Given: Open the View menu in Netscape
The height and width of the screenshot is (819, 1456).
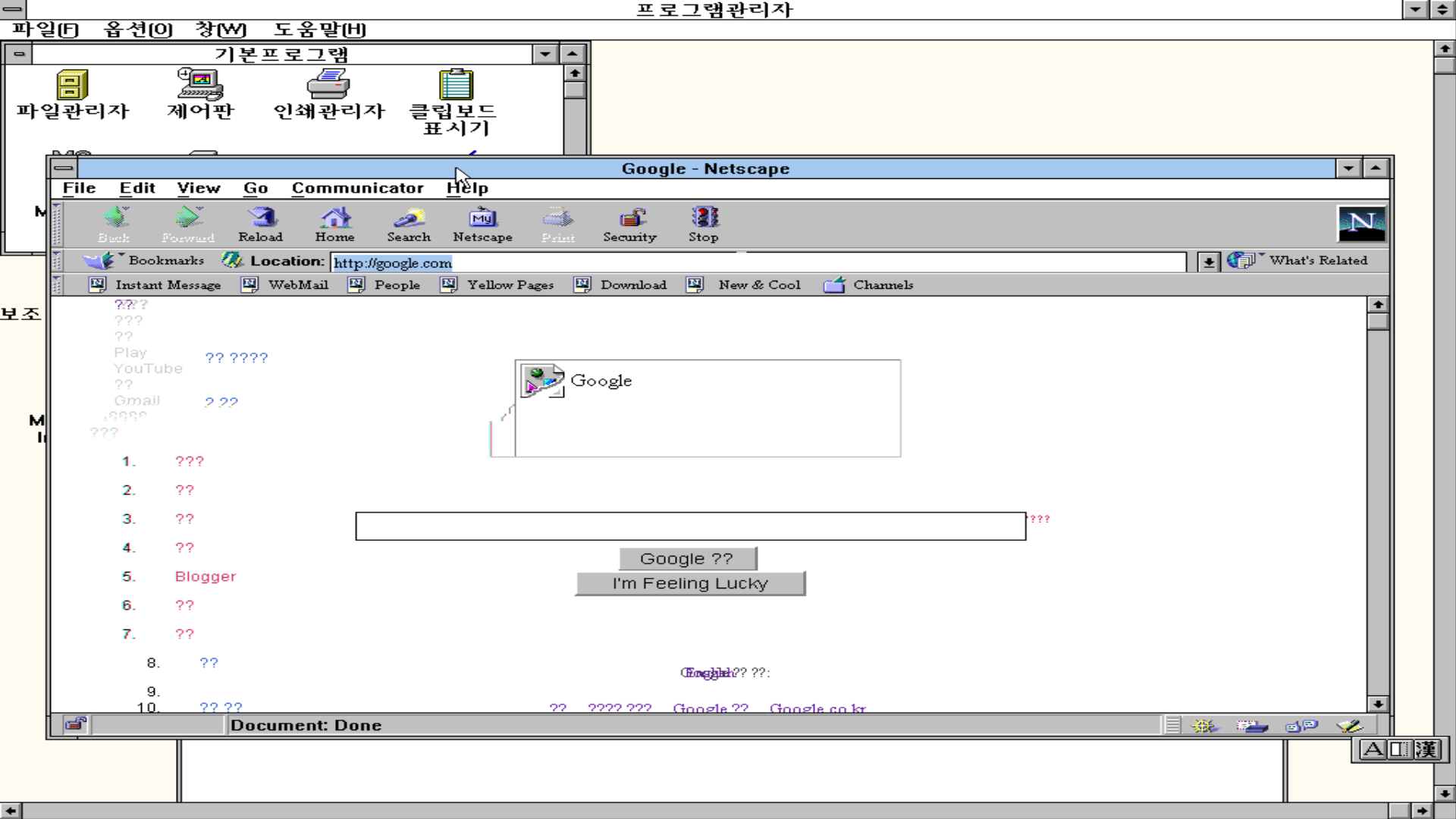Looking at the screenshot, I should click(x=199, y=188).
